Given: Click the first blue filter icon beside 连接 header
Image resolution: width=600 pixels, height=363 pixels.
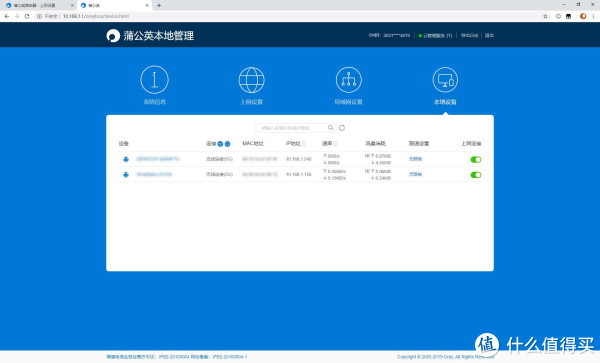Looking at the screenshot, I should (x=220, y=144).
